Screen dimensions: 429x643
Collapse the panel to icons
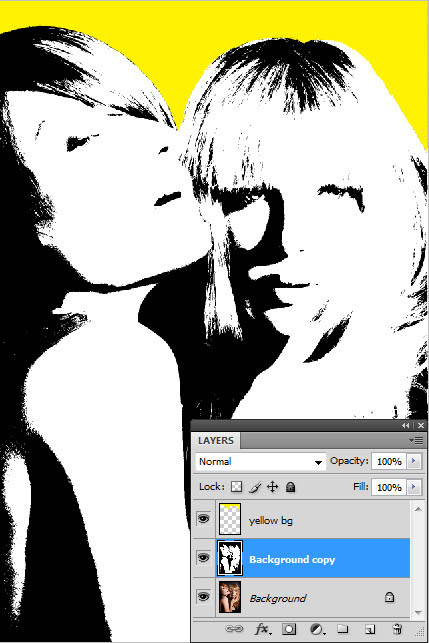click(406, 426)
